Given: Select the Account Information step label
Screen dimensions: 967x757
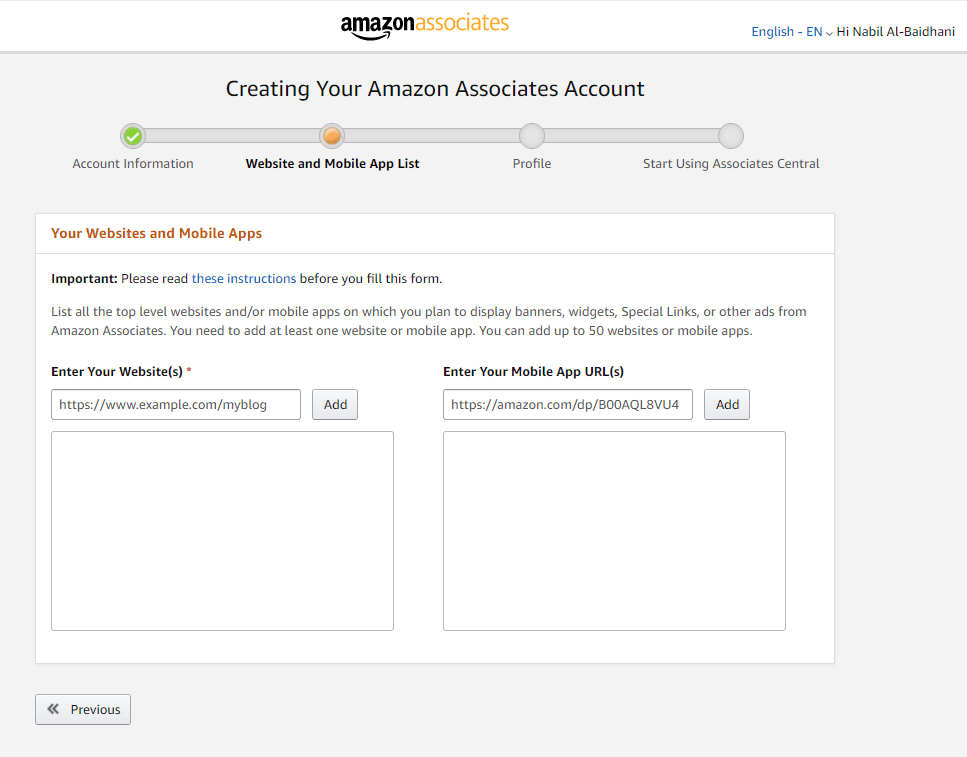Looking at the screenshot, I should point(133,163).
